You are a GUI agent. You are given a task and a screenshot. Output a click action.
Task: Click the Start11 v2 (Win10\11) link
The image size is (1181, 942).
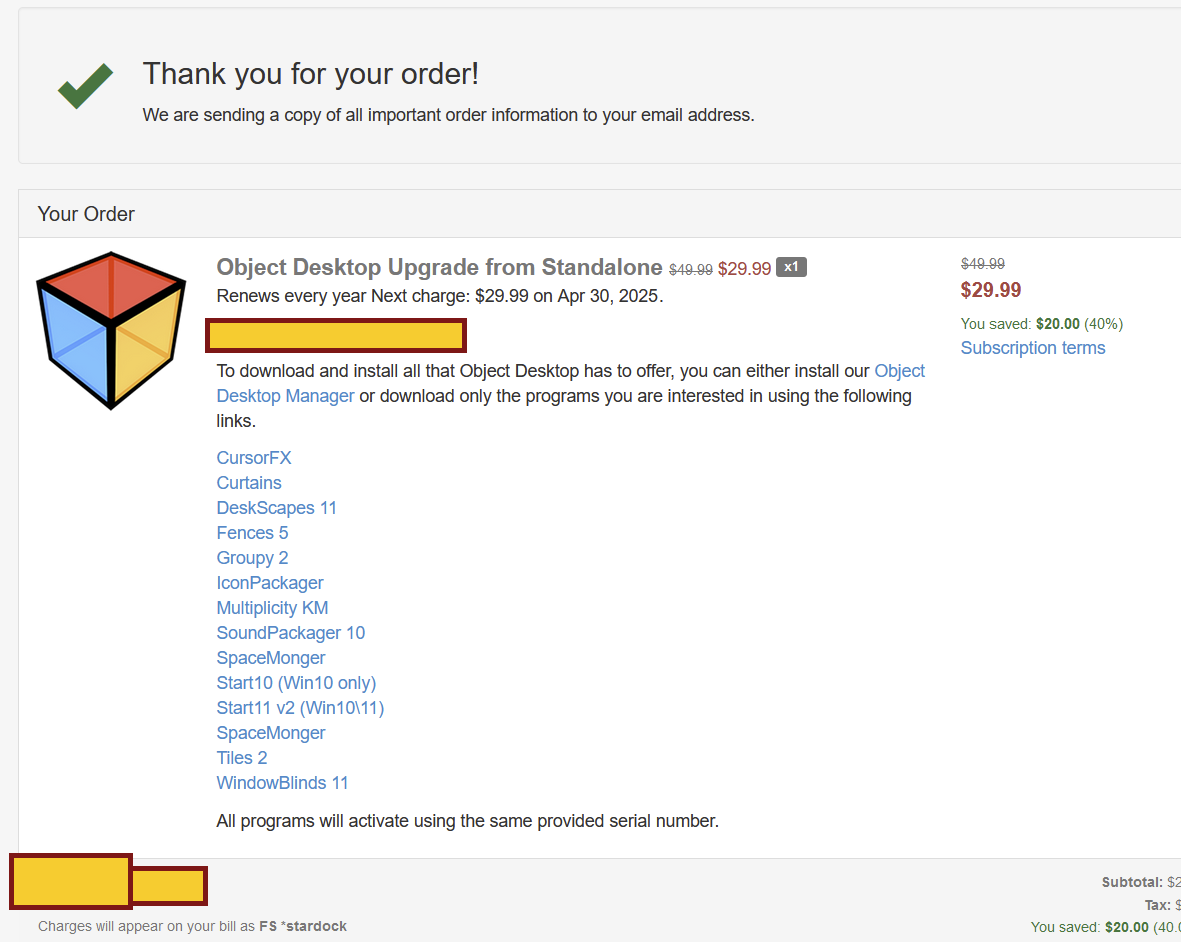[300, 708]
